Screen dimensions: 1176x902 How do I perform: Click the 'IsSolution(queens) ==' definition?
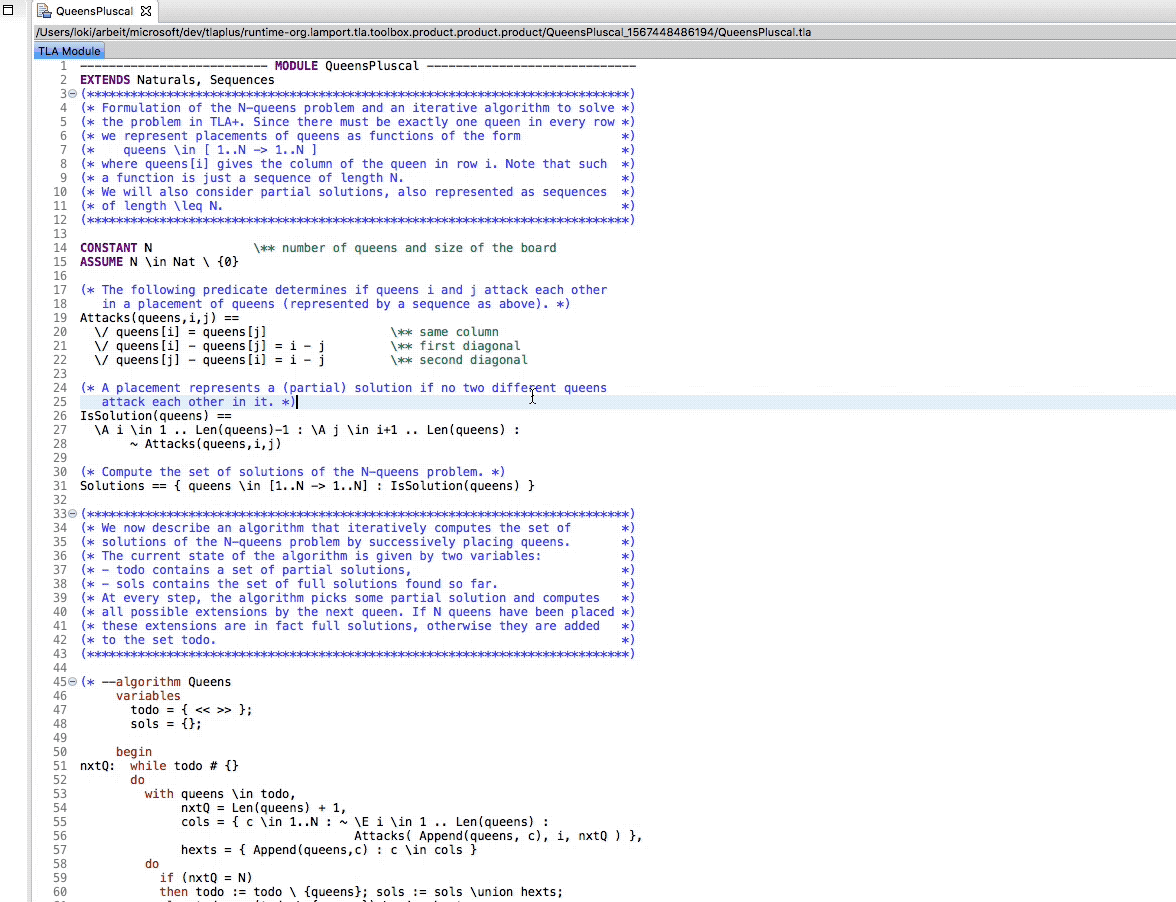[x=156, y=416]
